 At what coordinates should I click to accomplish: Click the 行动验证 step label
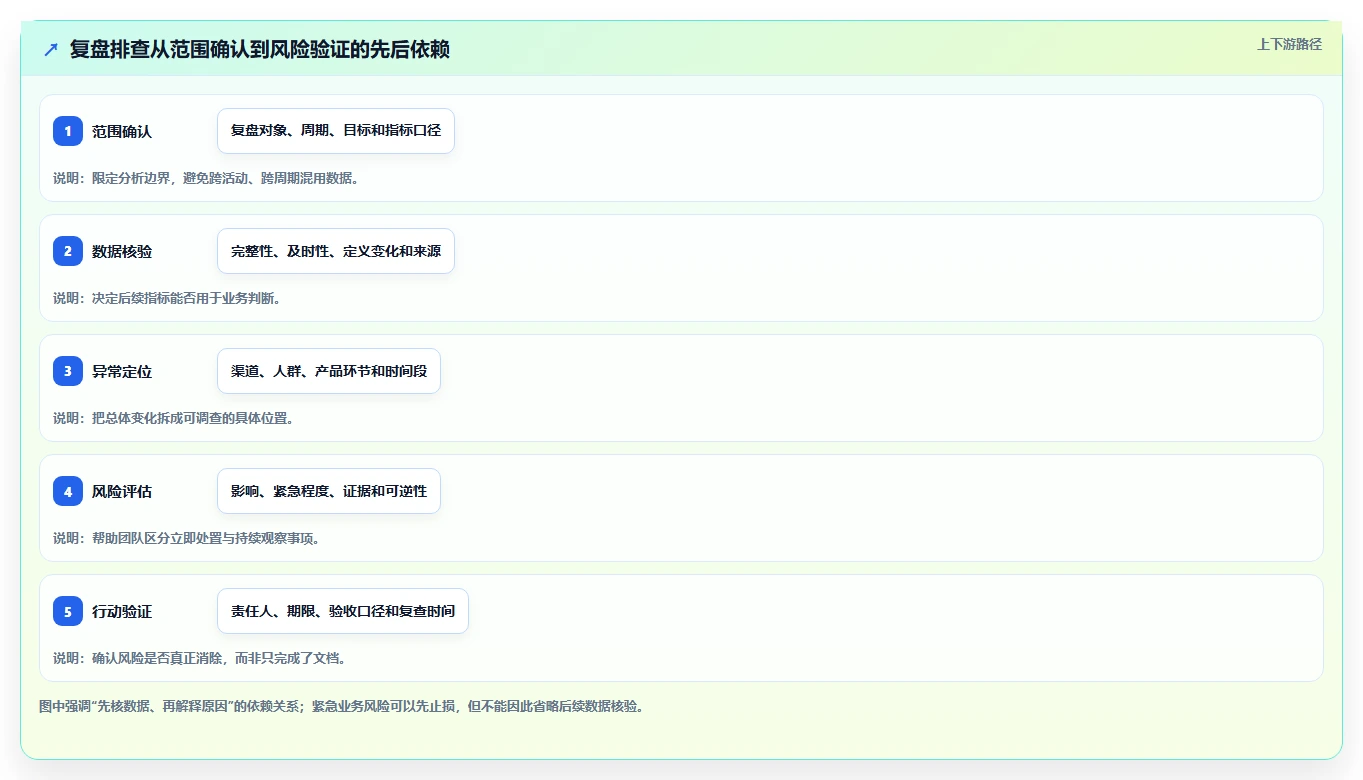point(122,611)
